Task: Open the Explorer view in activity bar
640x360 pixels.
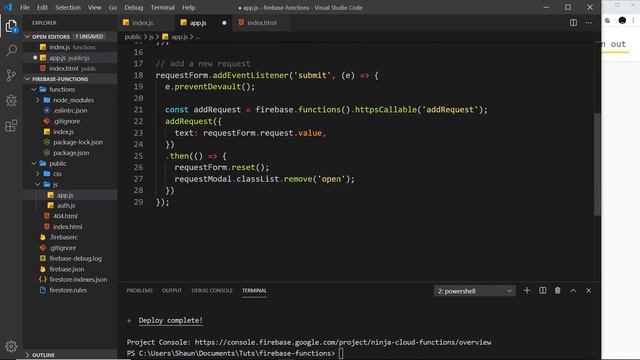Action: tap(11, 26)
